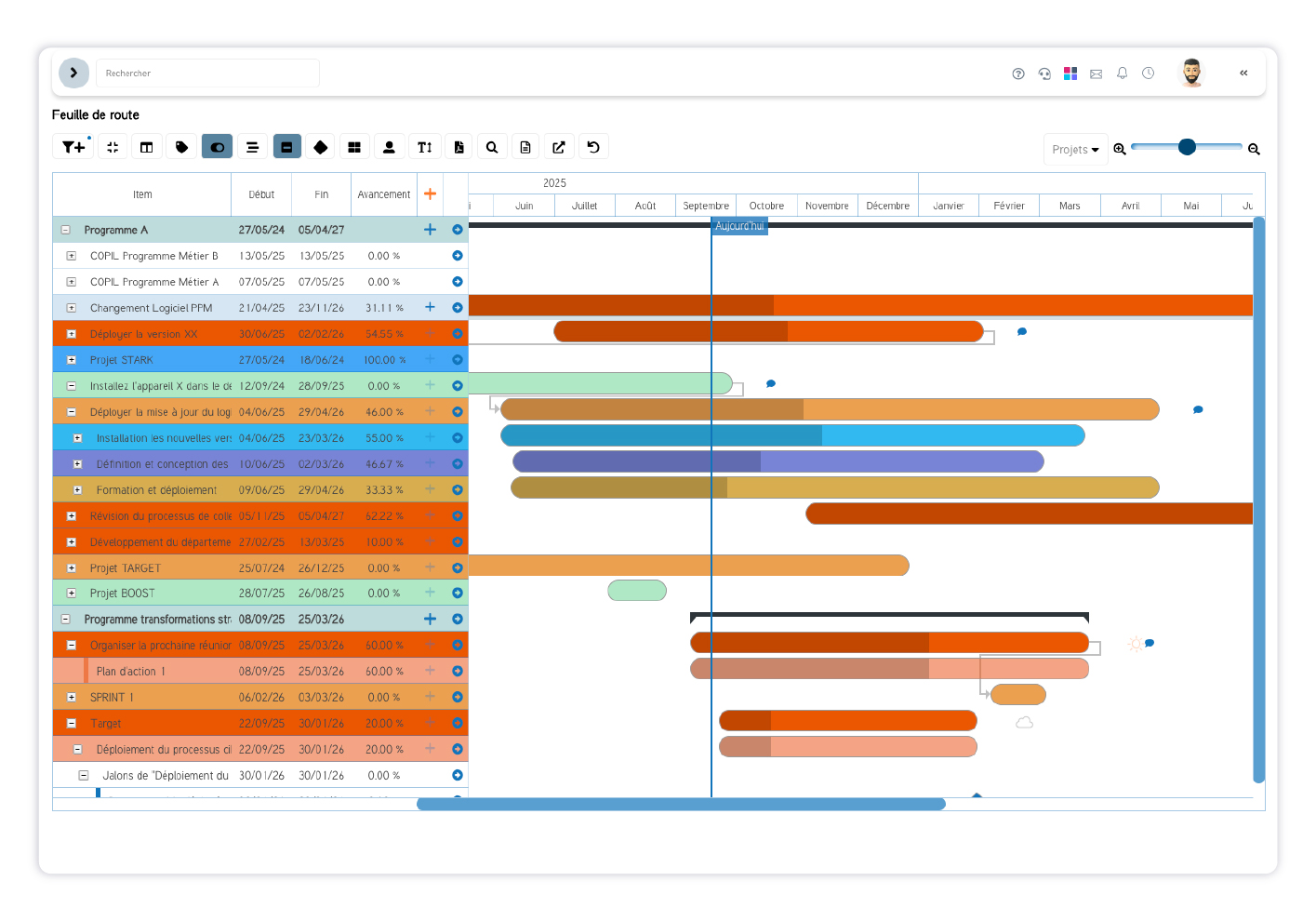Click the undo arrow icon in toolbar
The image size is (1316, 921).
click(592, 146)
